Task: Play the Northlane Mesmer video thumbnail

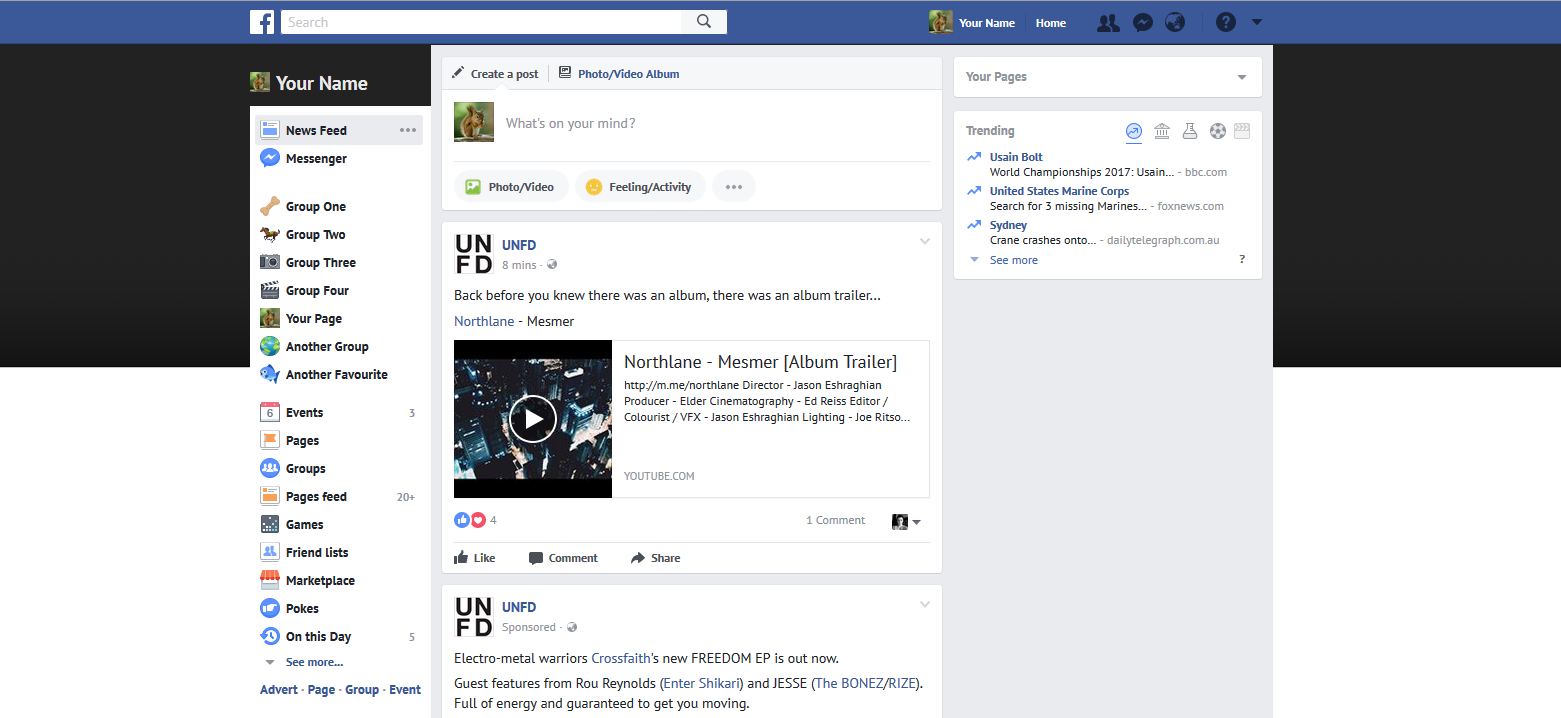Action: point(533,419)
